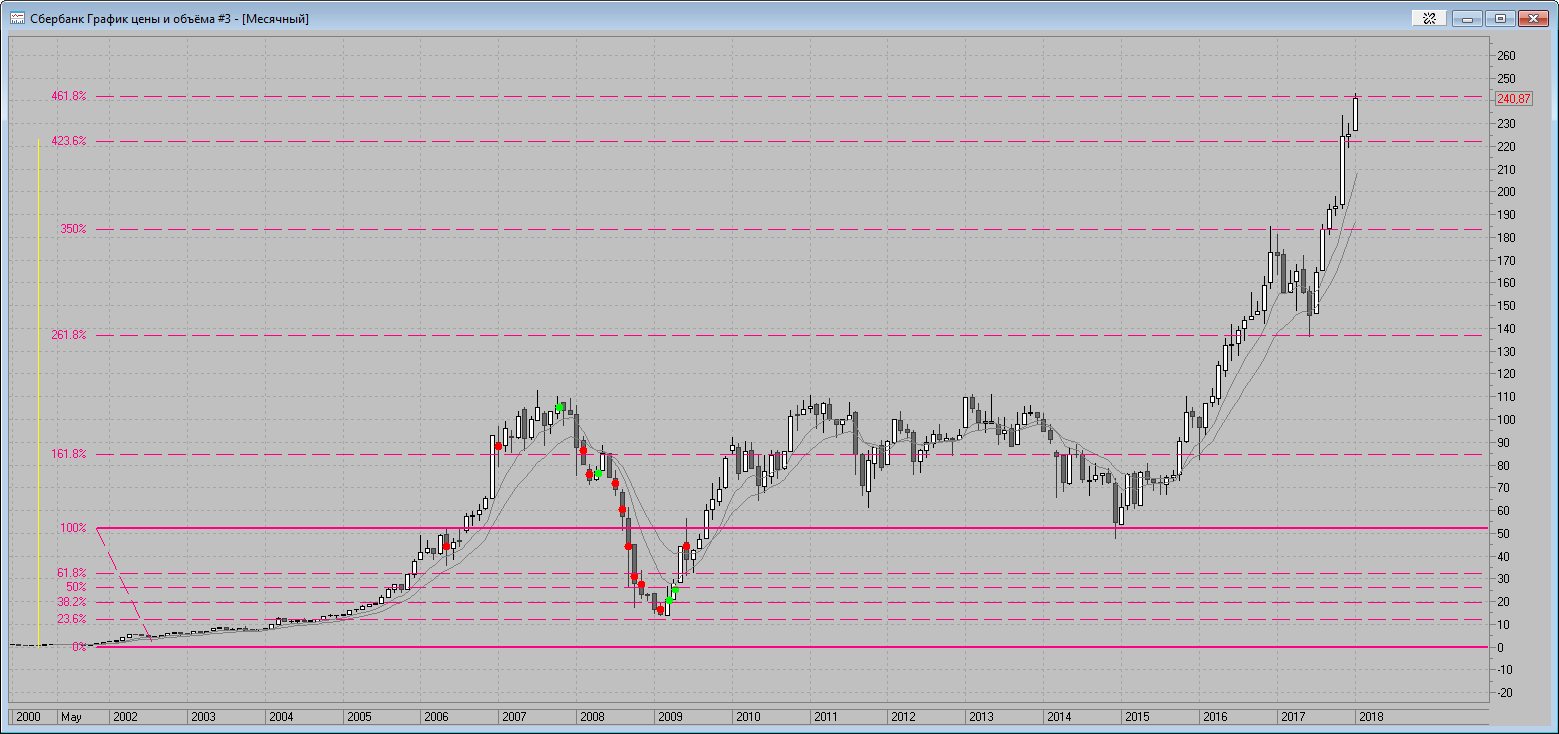Image resolution: width=1559 pixels, height=734 pixels.
Task: Click the chart link/unlink icon in title bar
Action: point(1429,18)
